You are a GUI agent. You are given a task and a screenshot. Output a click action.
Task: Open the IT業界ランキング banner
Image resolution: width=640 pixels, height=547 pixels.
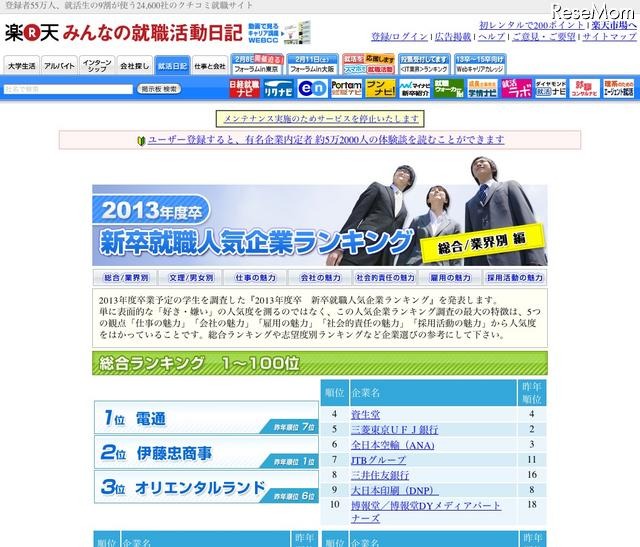pyautogui.click(x=424, y=64)
